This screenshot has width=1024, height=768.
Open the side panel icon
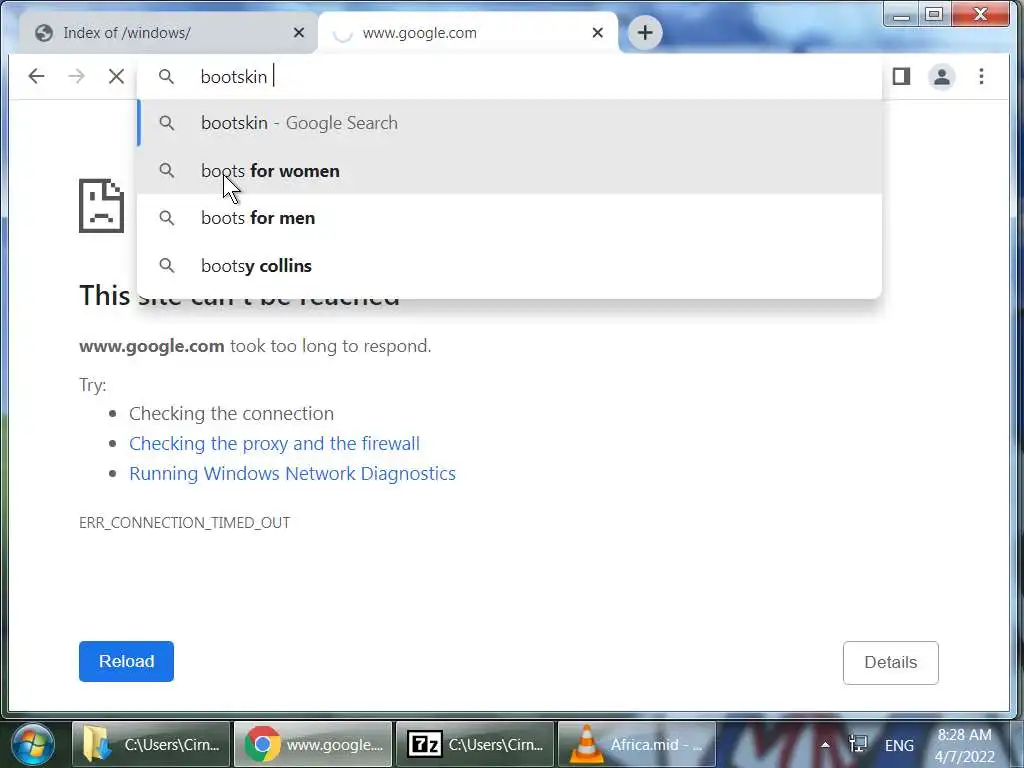(901, 76)
